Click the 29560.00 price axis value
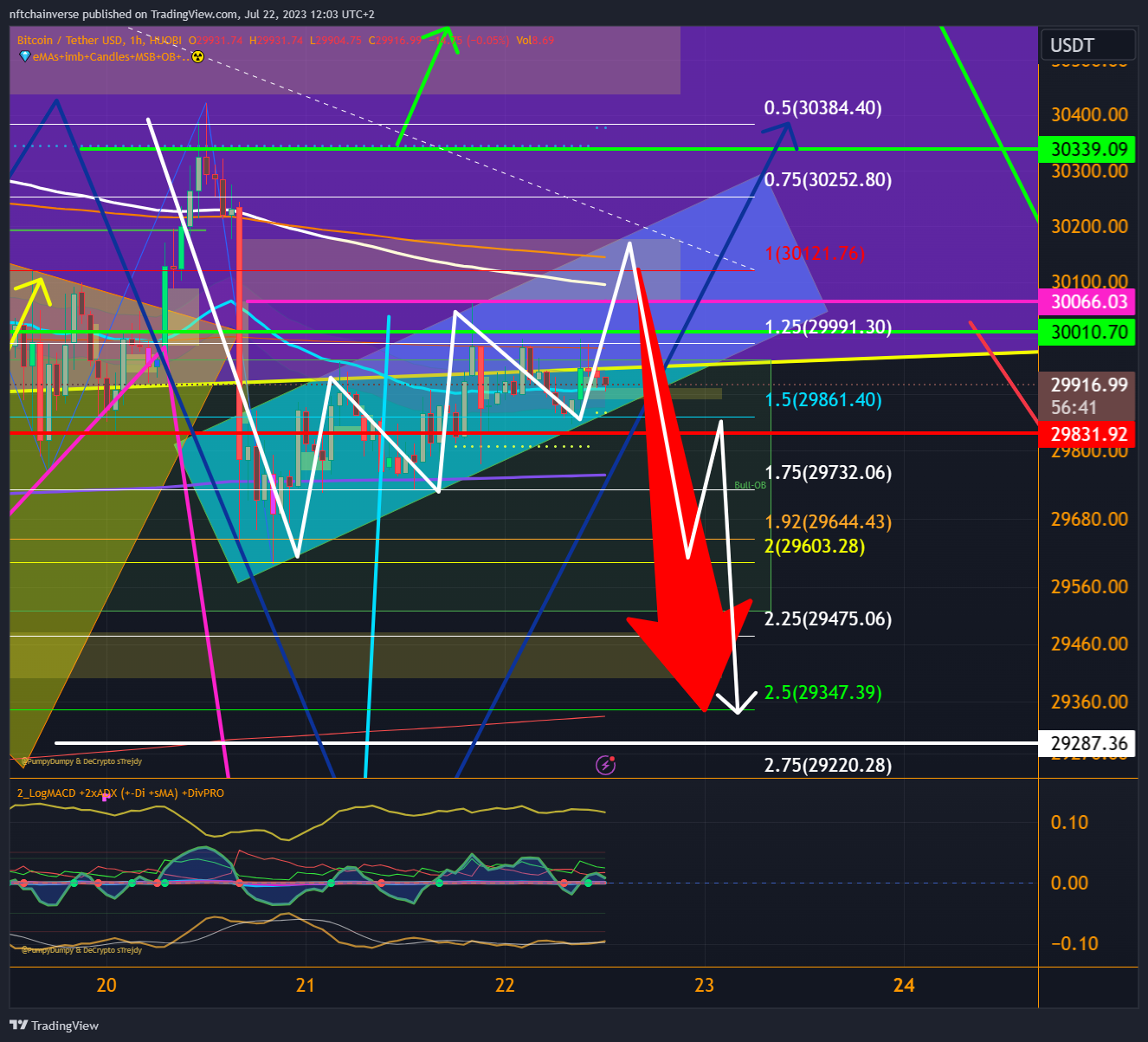 coord(1089,586)
